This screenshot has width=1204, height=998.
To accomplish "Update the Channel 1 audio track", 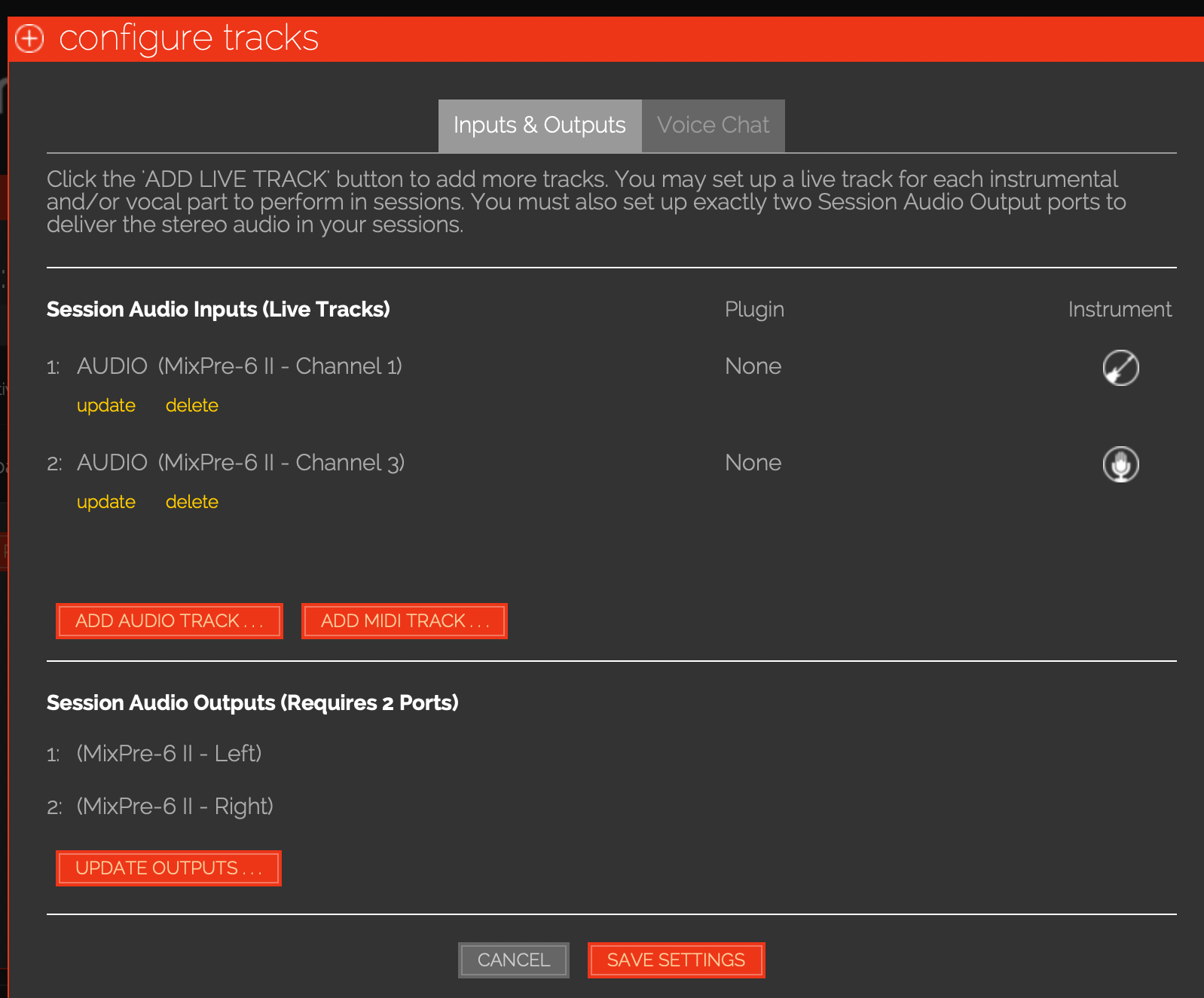I will point(106,406).
